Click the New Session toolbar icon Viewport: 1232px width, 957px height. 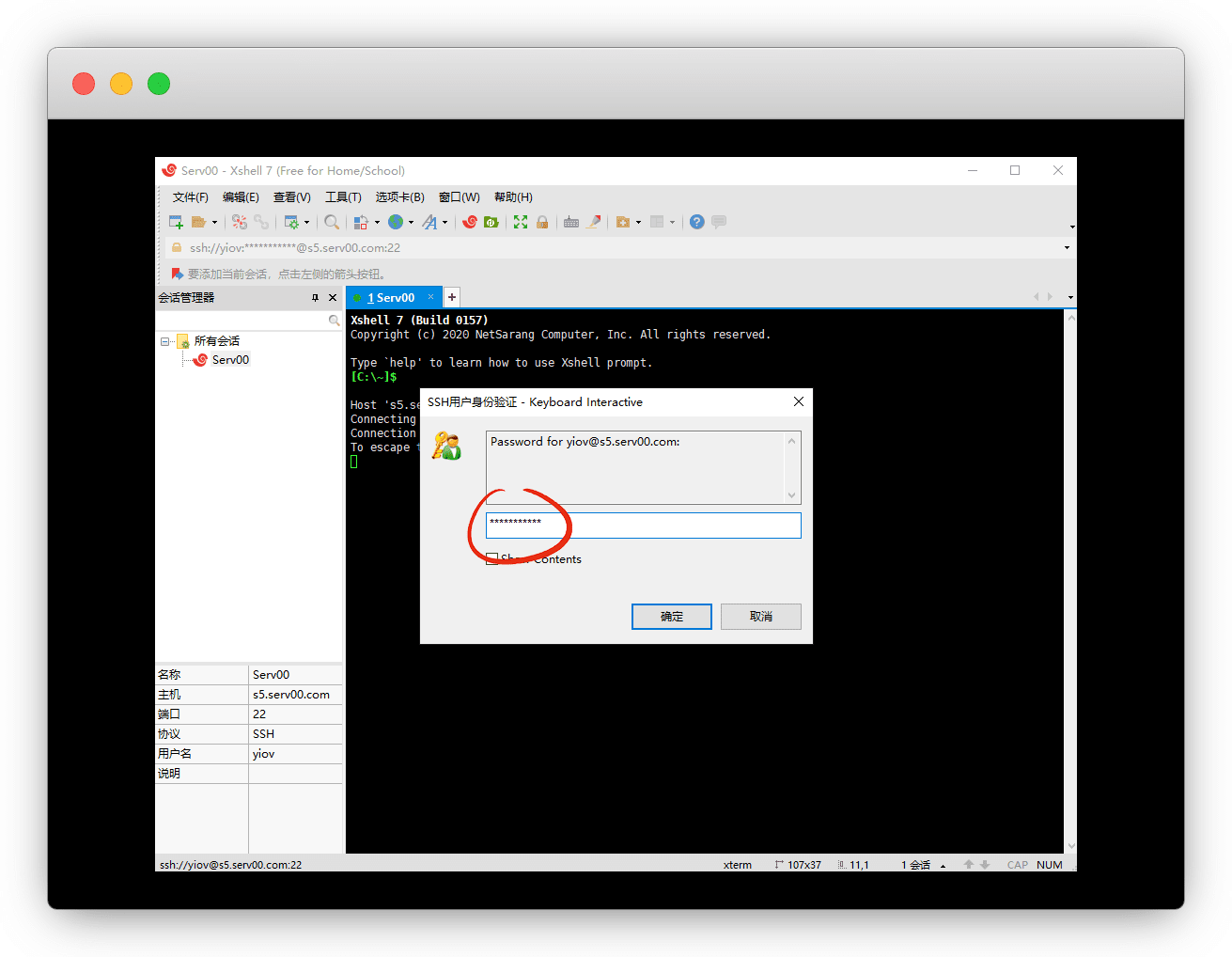(x=176, y=222)
